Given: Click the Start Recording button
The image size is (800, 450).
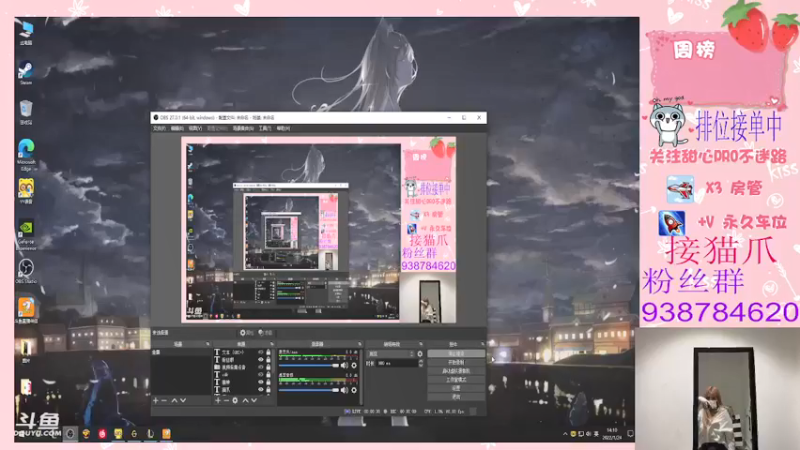Looking at the screenshot, I should (x=456, y=362).
